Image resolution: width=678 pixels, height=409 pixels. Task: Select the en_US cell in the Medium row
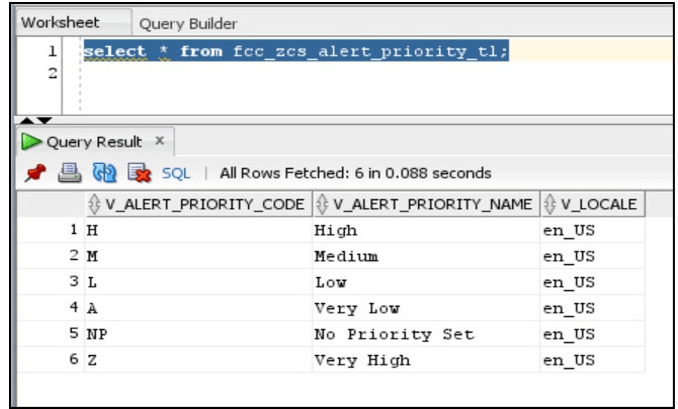click(592, 256)
